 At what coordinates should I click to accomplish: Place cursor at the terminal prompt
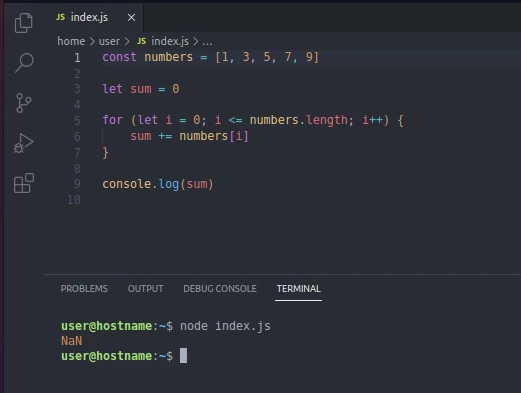(183, 356)
